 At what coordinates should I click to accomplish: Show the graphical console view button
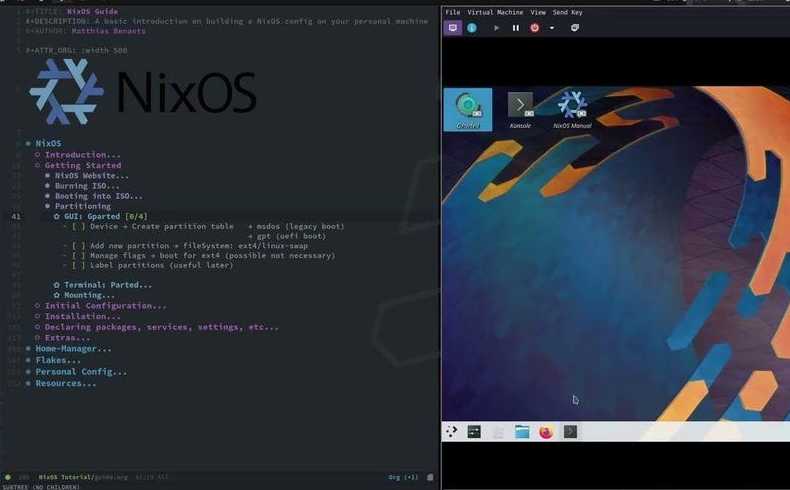[452, 28]
